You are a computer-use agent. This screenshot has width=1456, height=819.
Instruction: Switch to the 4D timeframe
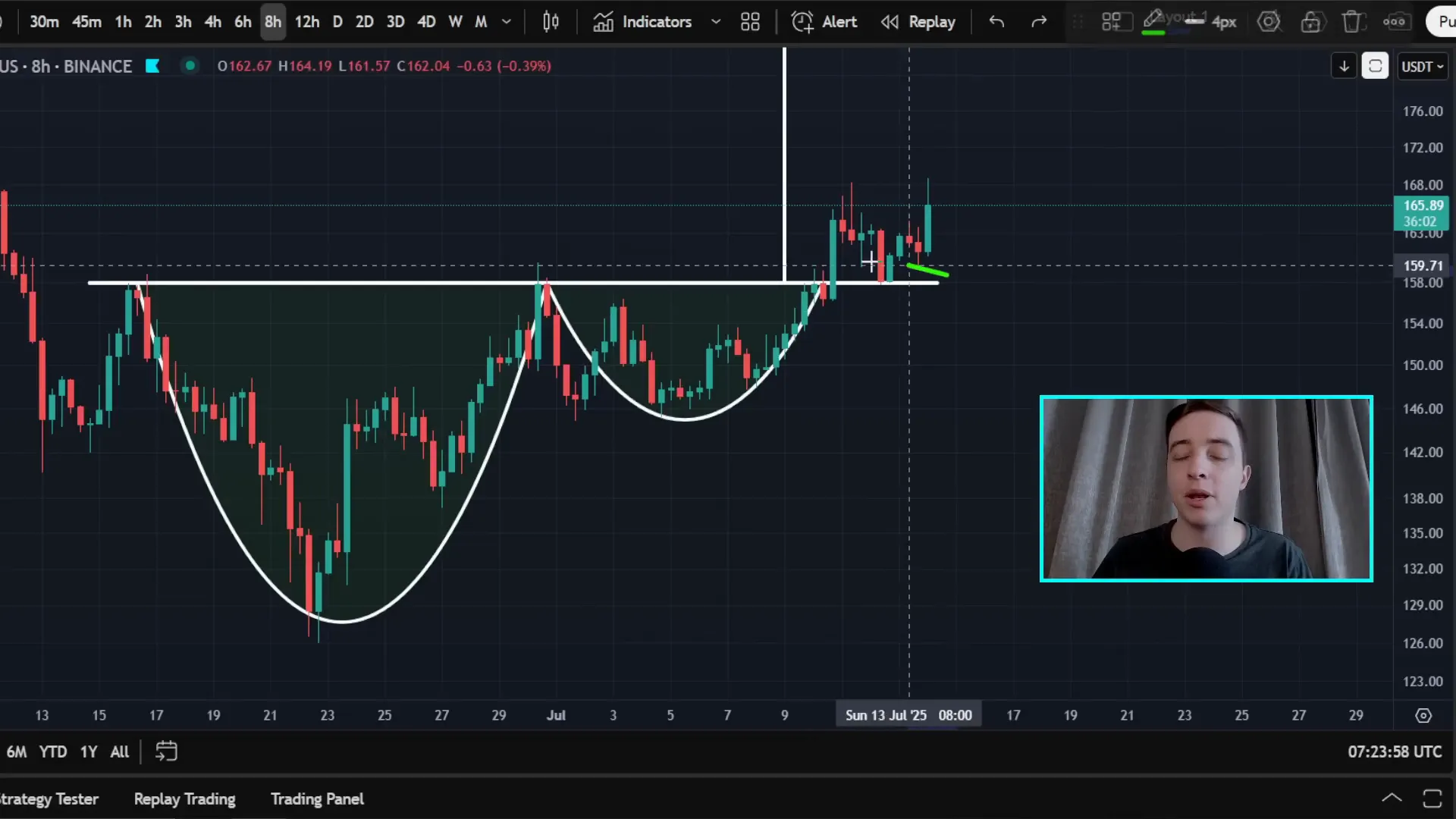tap(426, 22)
